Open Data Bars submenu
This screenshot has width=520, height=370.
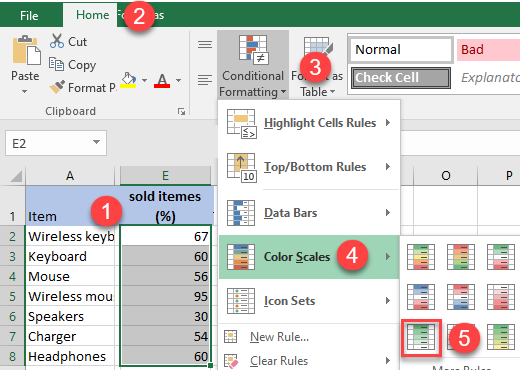pyautogui.click(x=309, y=213)
